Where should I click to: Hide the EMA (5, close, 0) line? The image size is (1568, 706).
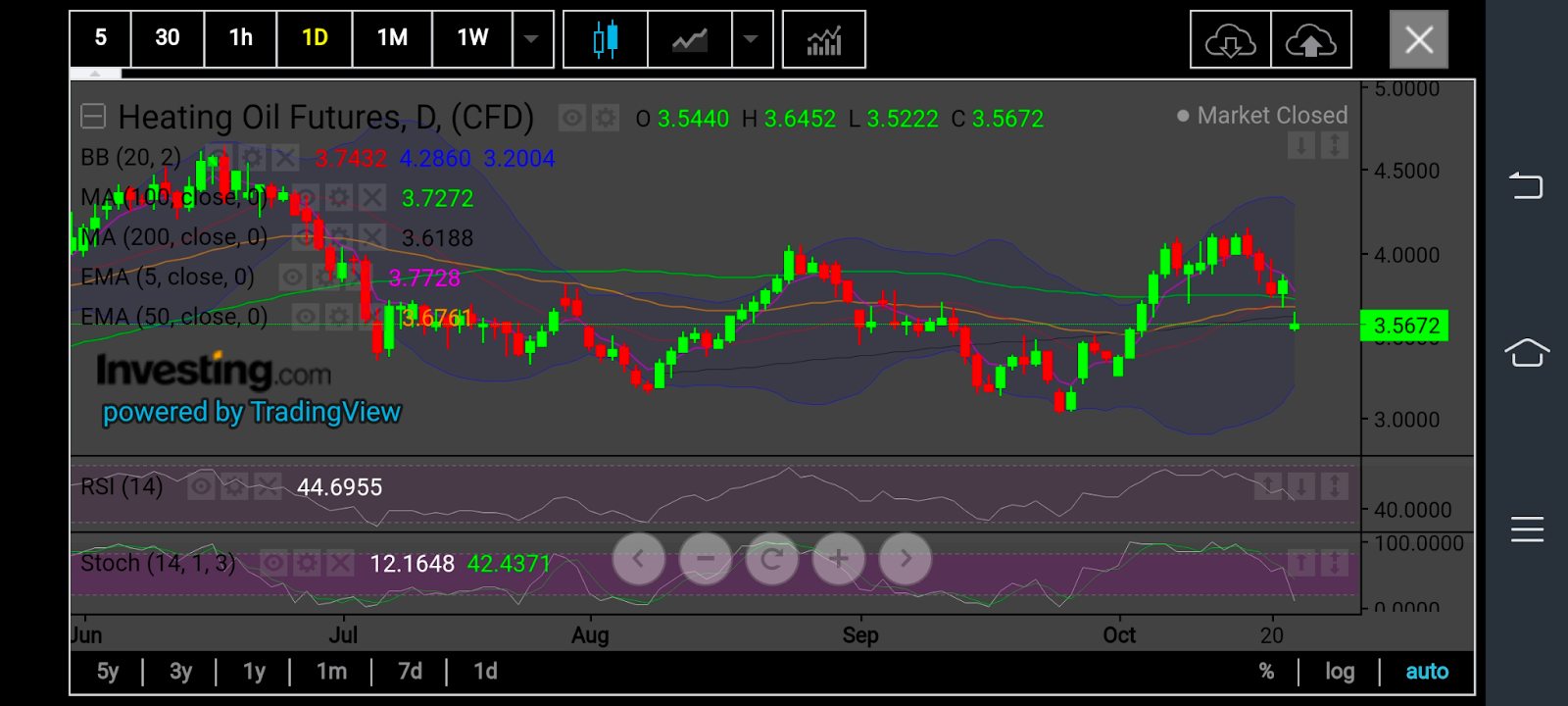[292, 277]
